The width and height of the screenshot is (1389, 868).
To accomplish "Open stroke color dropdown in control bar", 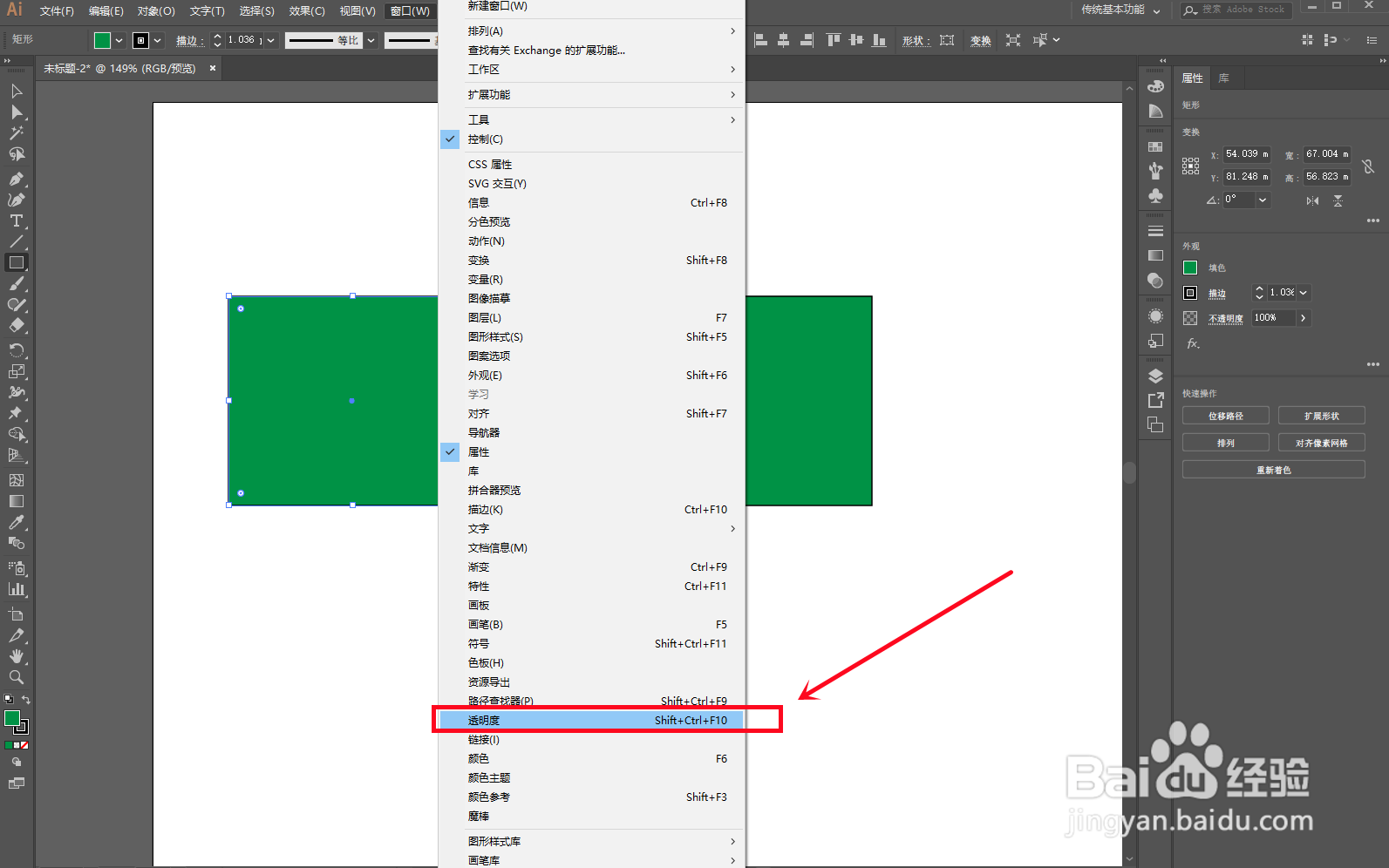I will coord(158,40).
